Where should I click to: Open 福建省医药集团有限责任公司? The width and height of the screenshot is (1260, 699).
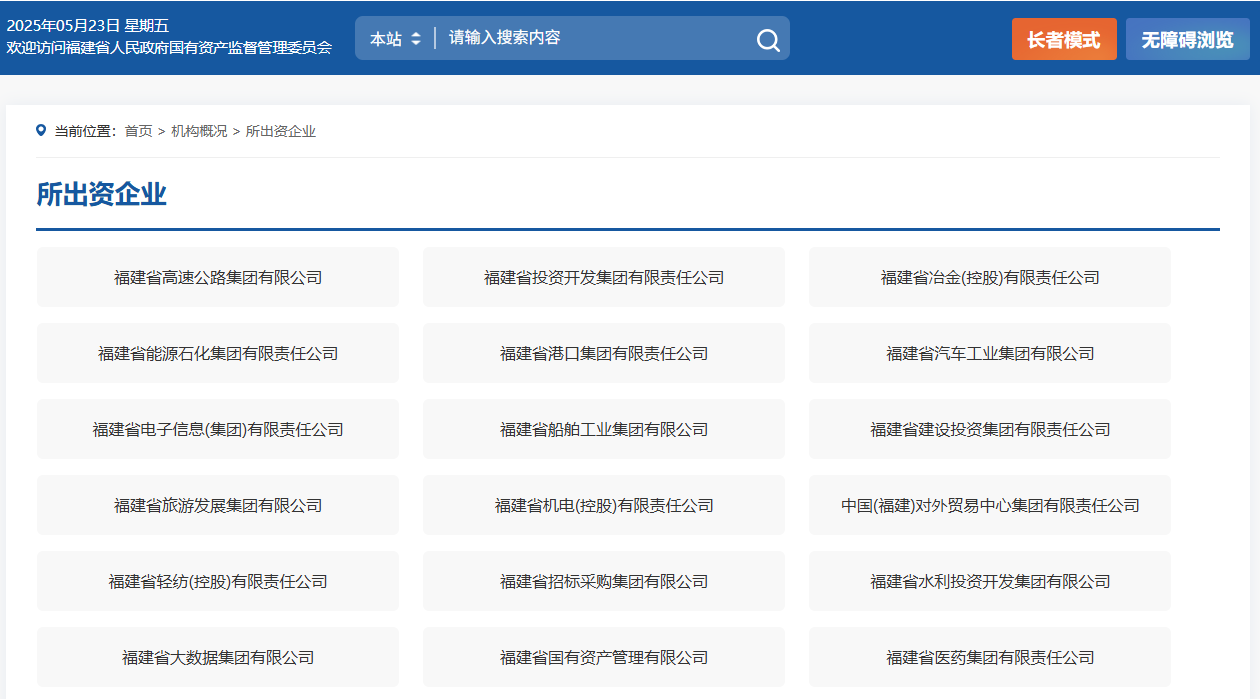(x=990, y=657)
